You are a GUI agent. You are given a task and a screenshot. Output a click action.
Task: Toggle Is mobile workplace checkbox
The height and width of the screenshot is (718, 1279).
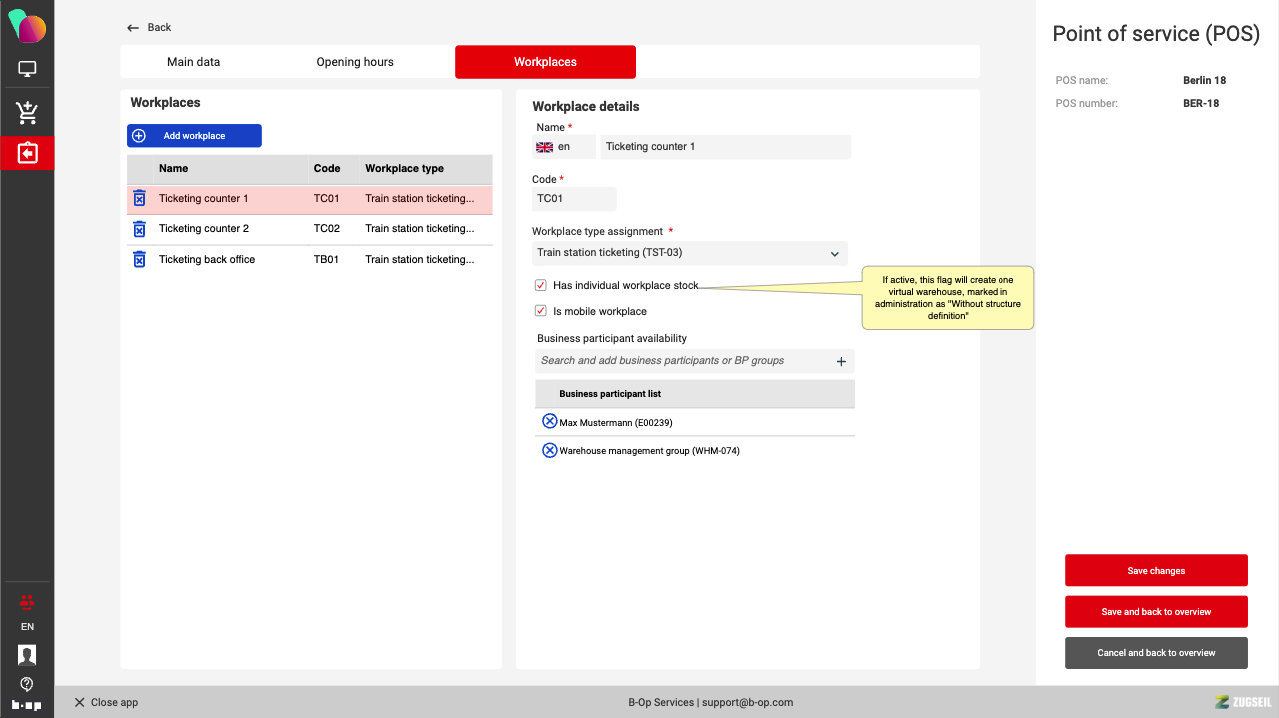[541, 311]
